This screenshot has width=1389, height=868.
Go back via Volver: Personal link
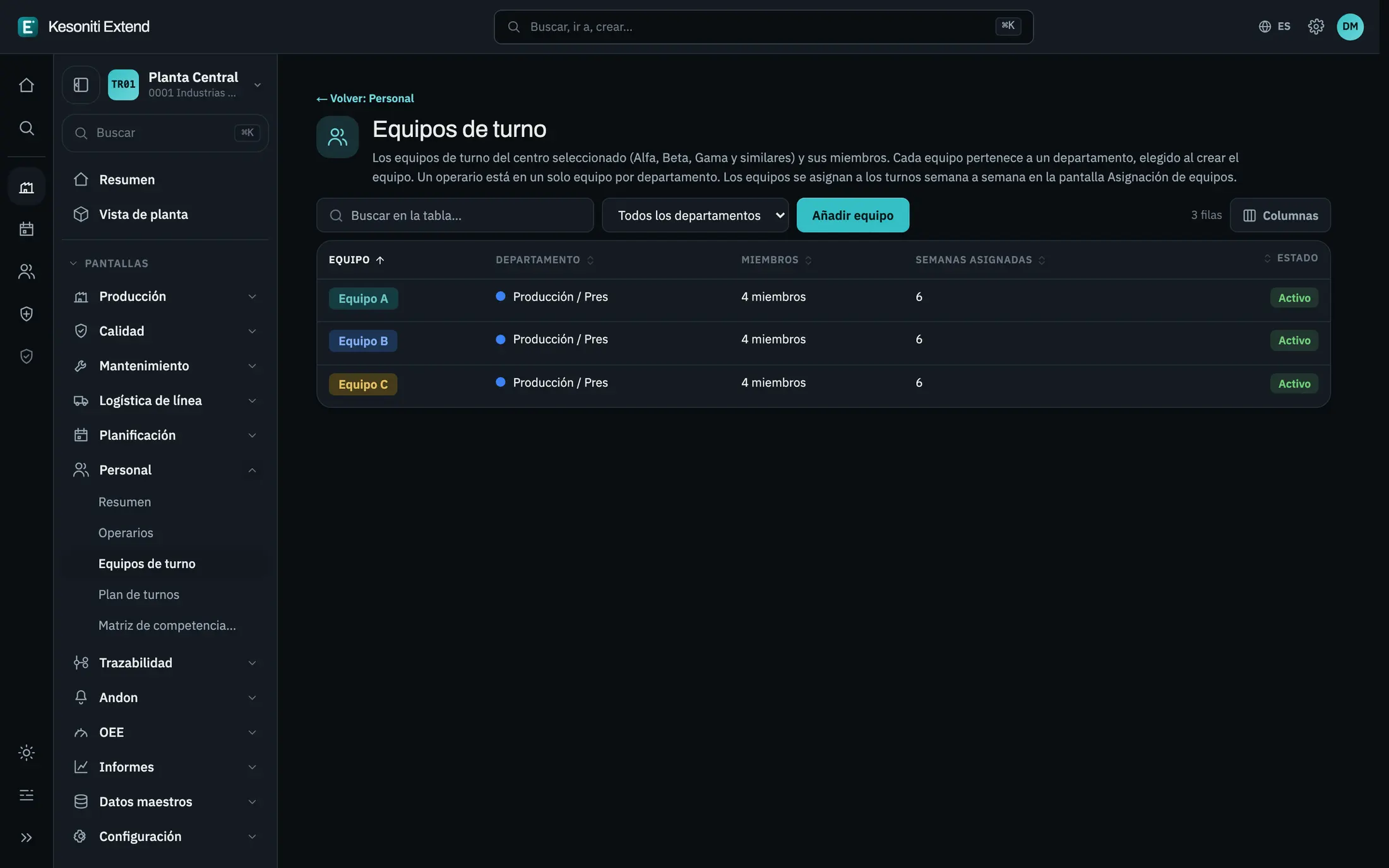tap(365, 98)
